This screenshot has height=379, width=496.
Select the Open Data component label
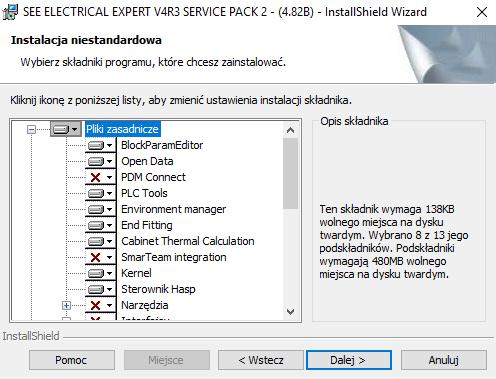(147, 161)
